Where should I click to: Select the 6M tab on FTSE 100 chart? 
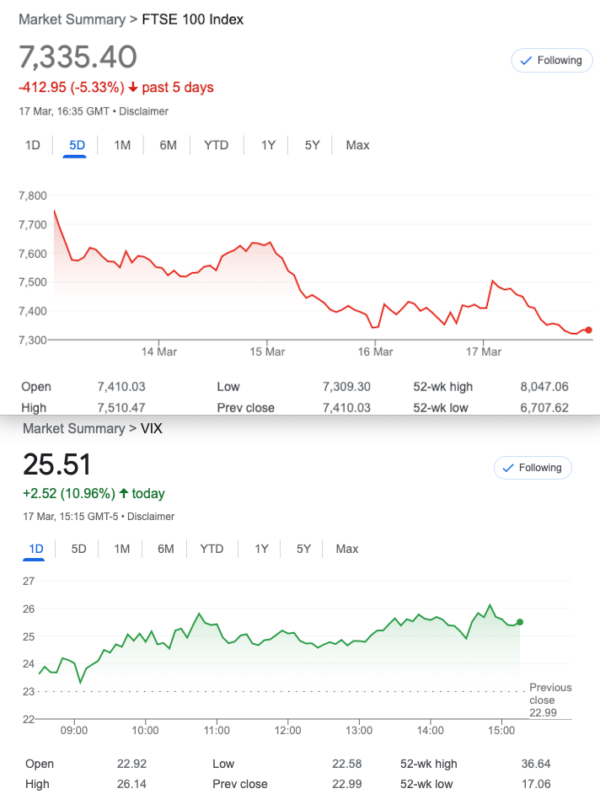pyautogui.click(x=168, y=145)
